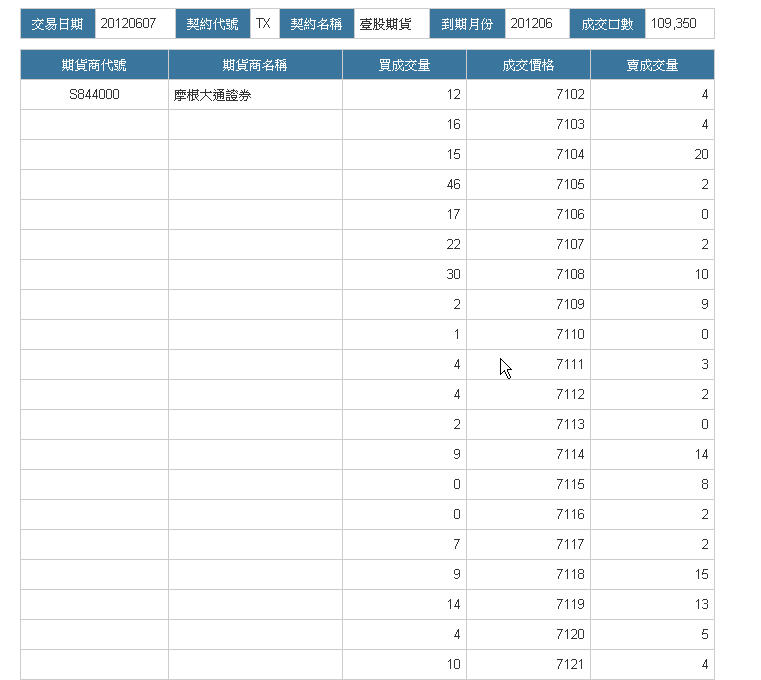Click the 契約代號 label

tap(213, 24)
